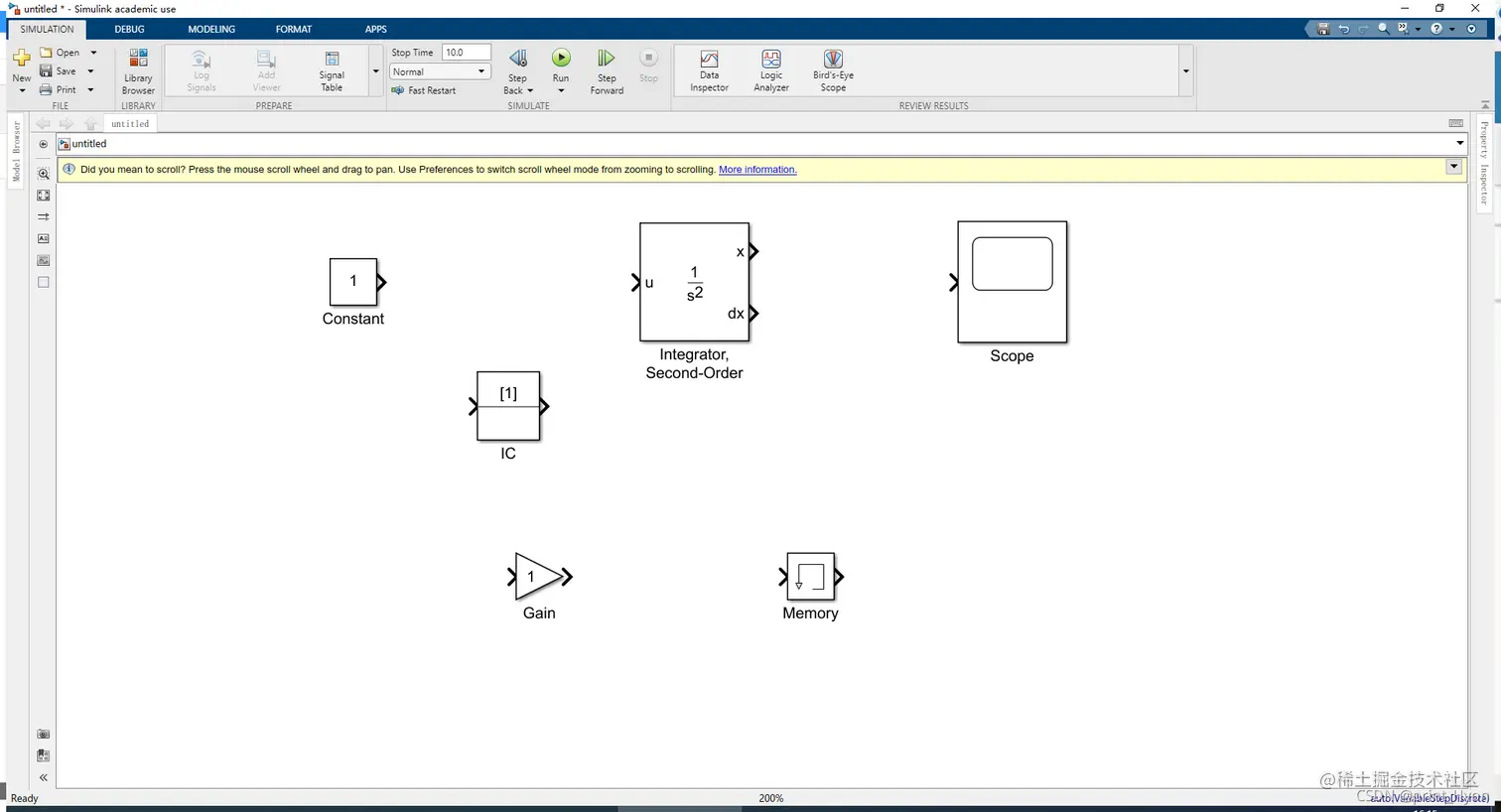Expand the Save dropdown arrow
The width and height of the screenshot is (1501, 812).
coord(90,71)
